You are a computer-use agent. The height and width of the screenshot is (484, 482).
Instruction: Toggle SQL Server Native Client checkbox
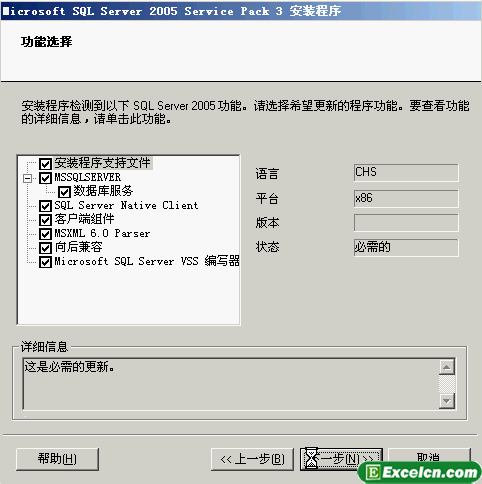click(x=45, y=206)
